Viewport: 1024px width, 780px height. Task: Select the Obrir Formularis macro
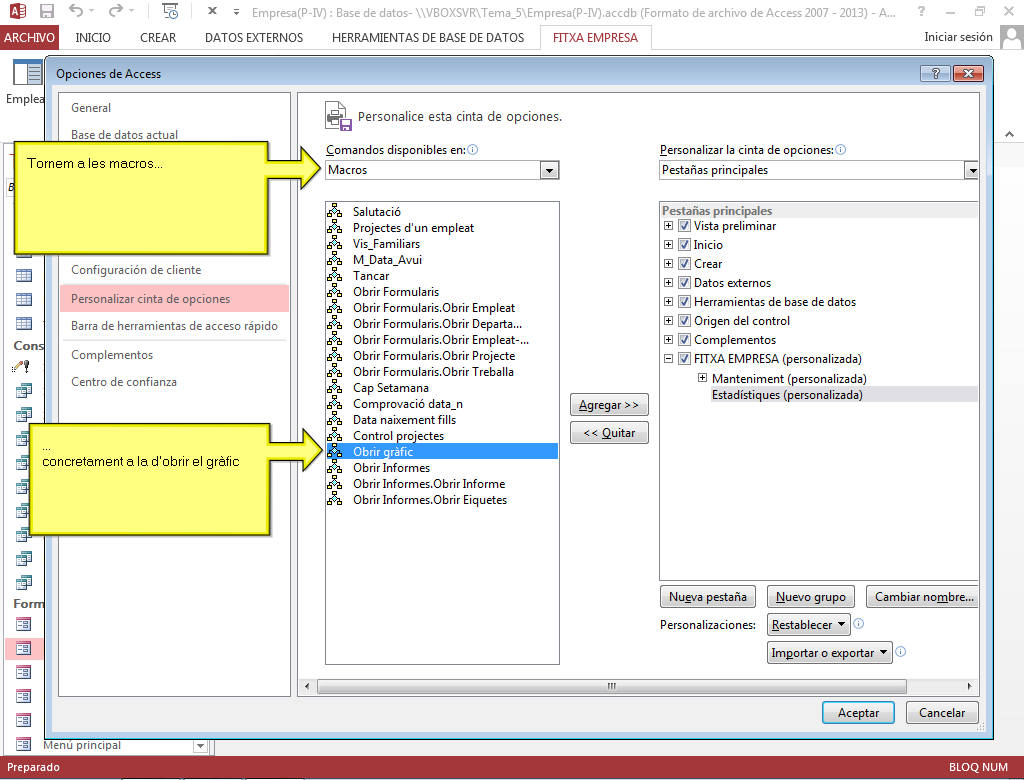pos(442,292)
